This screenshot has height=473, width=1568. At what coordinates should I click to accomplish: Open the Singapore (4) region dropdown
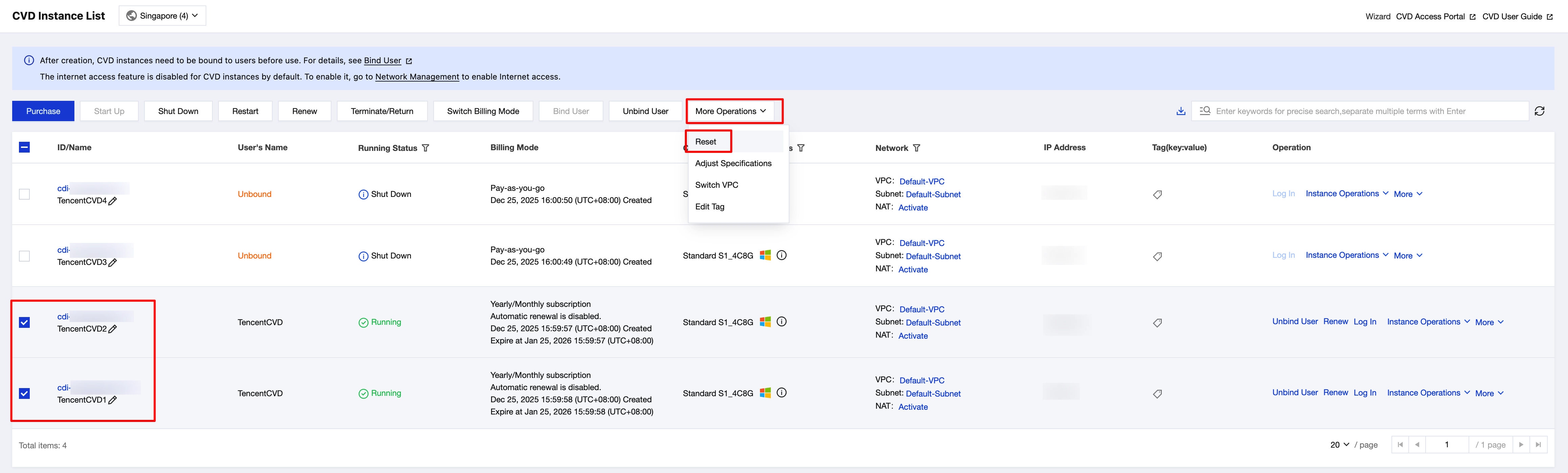(x=163, y=16)
